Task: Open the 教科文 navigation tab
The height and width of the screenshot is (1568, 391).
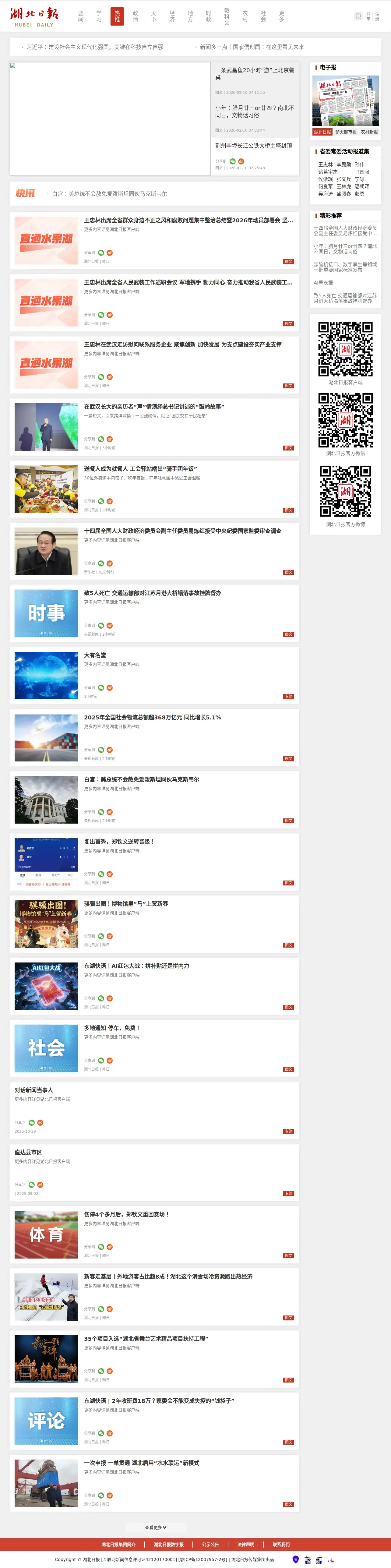Action: (x=227, y=16)
